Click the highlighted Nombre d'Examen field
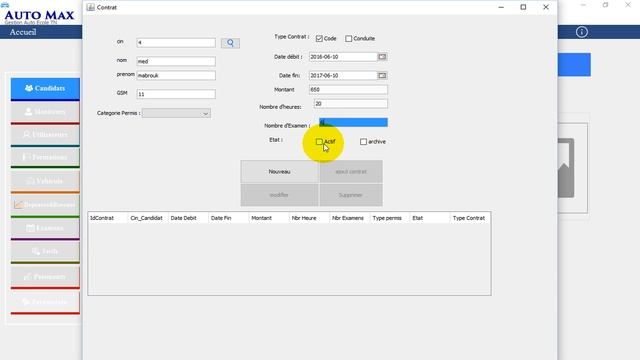The height and width of the screenshot is (360, 640). 353,122
